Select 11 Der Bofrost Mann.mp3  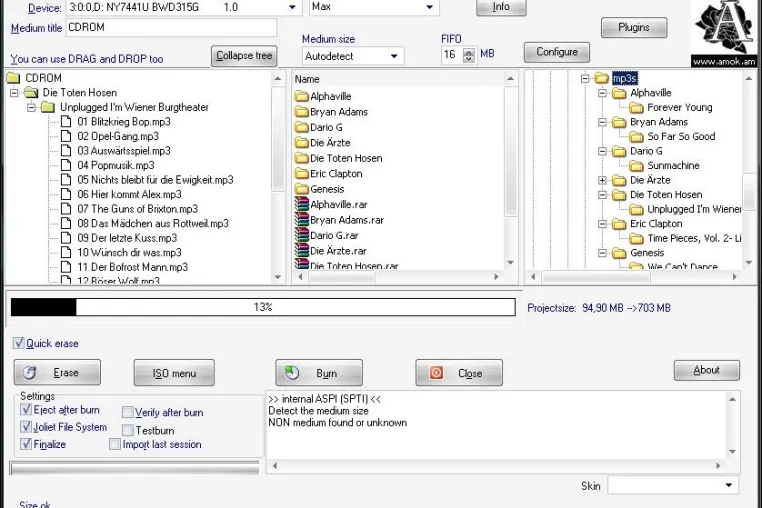pos(133,267)
